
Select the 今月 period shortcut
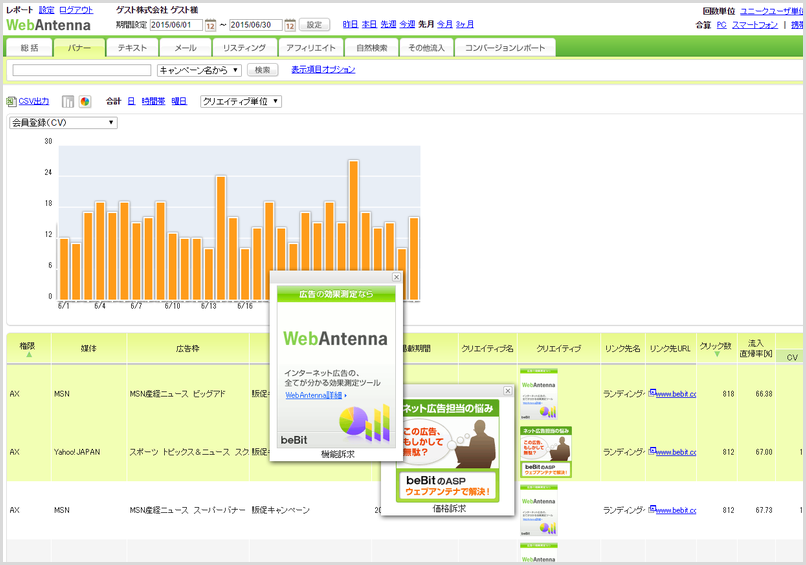pos(445,24)
